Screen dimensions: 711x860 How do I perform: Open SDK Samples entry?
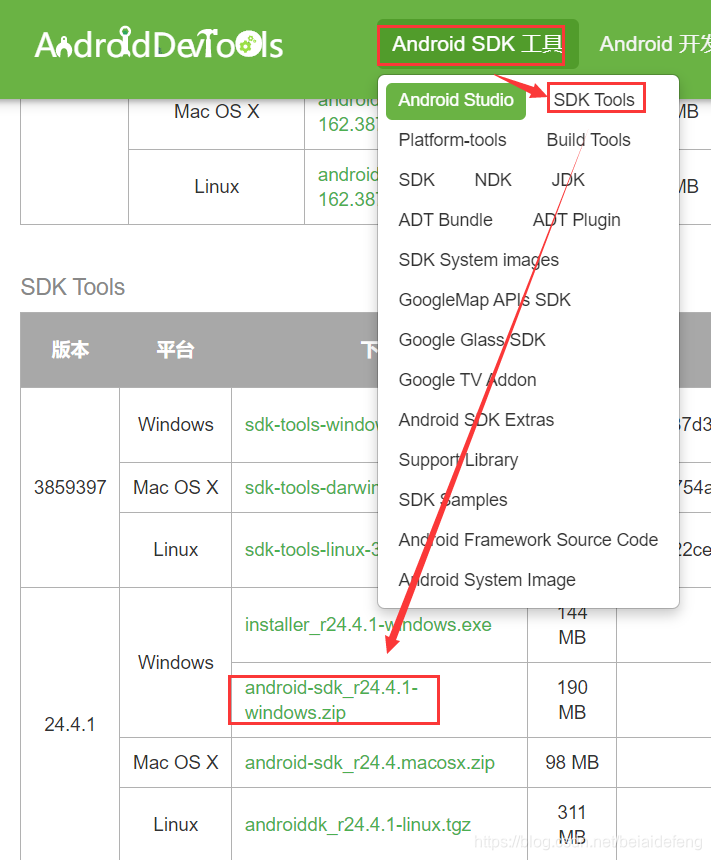pos(453,500)
